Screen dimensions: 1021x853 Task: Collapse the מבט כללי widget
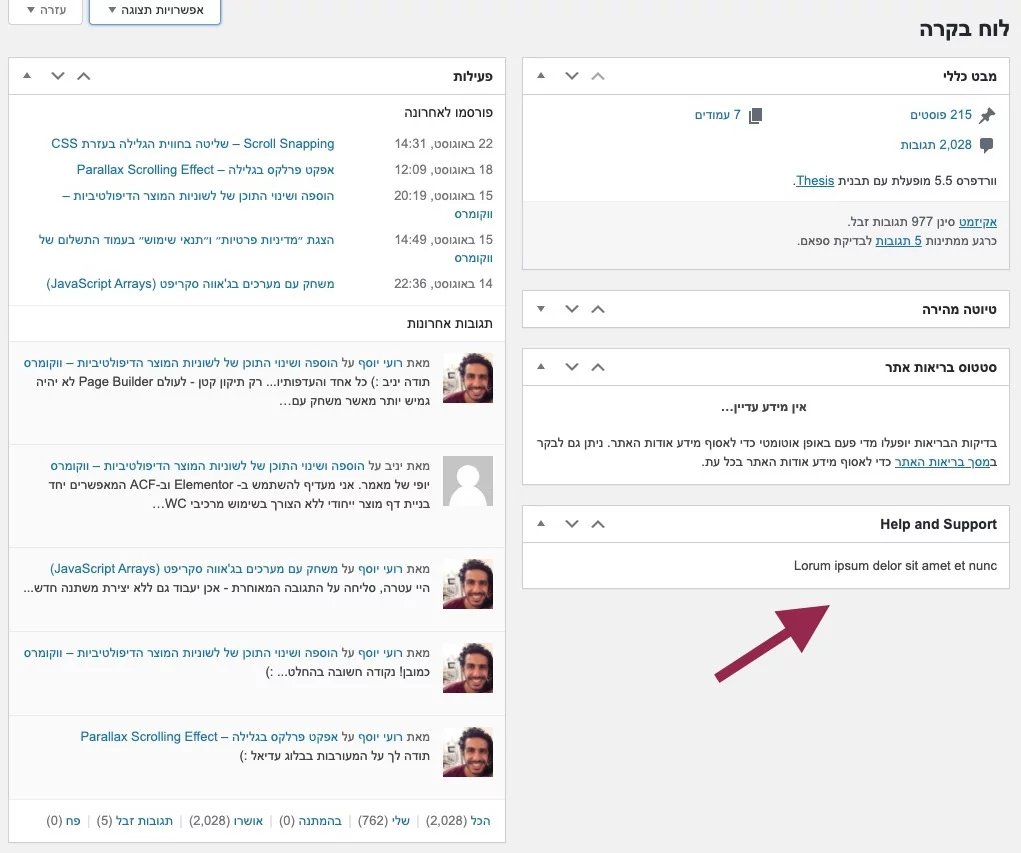[x=540, y=76]
